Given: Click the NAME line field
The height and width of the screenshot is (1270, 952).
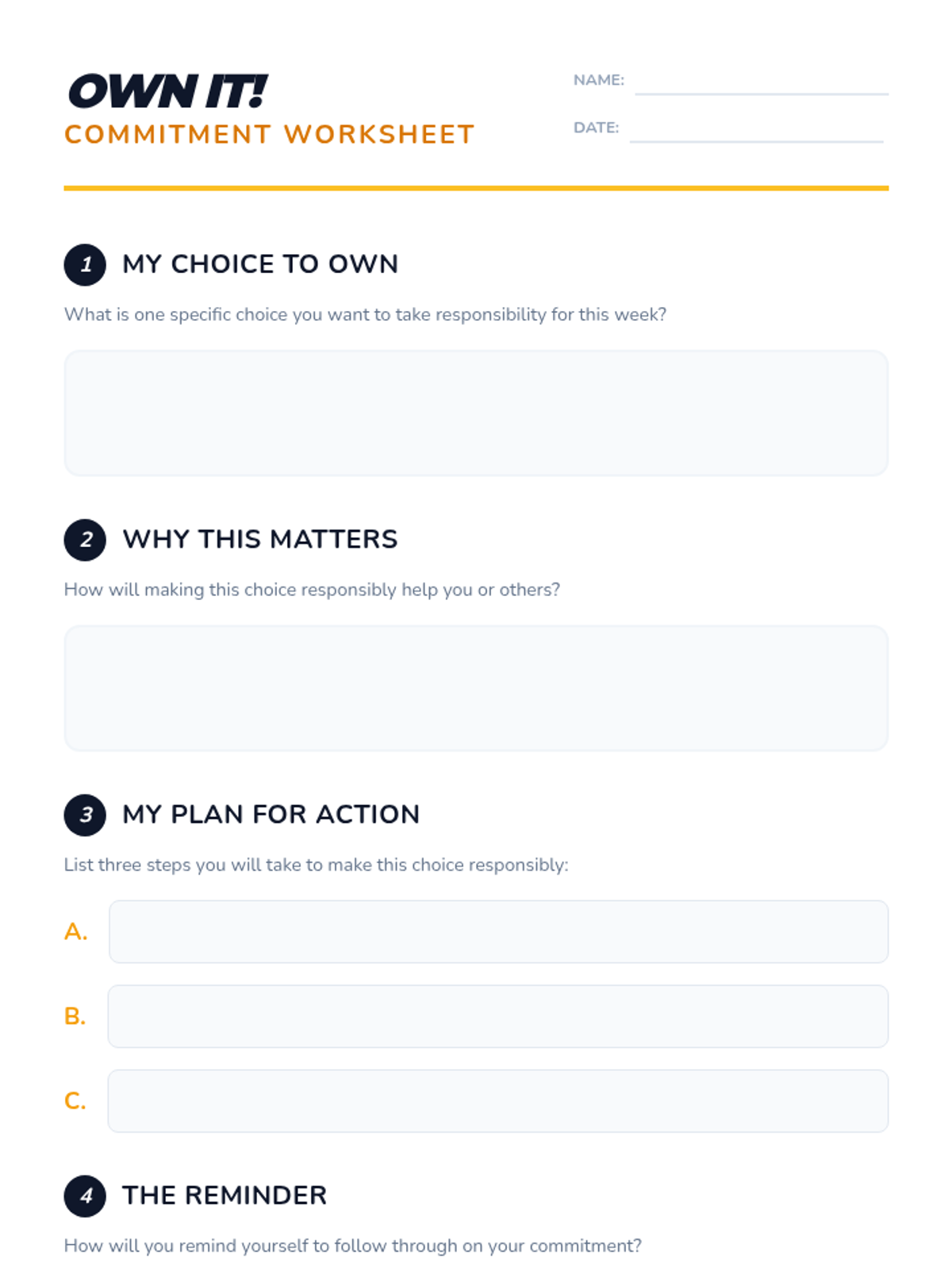Looking at the screenshot, I should 761,83.
